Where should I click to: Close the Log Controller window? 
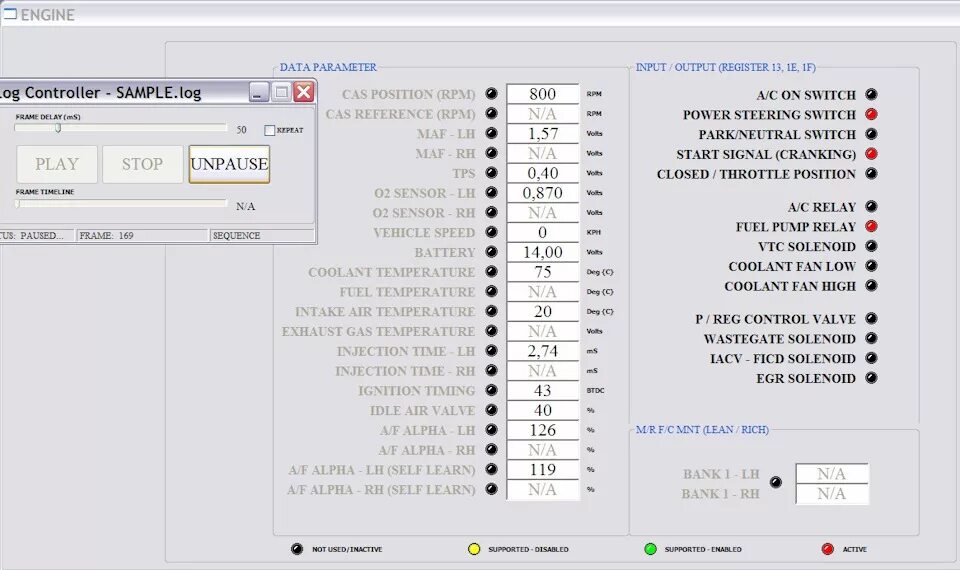point(304,92)
